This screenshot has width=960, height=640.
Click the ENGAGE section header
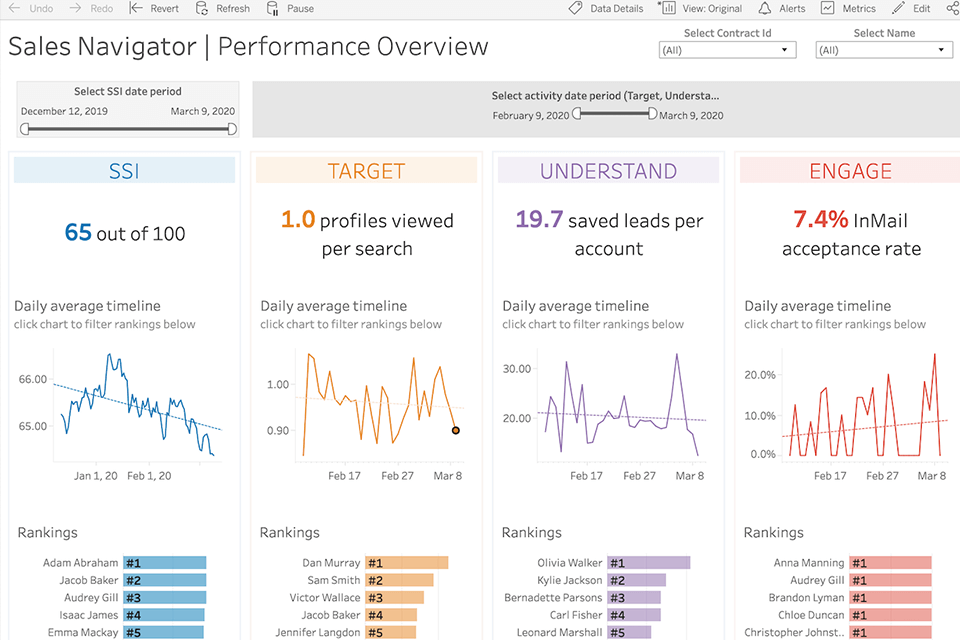pyautogui.click(x=850, y=170)
